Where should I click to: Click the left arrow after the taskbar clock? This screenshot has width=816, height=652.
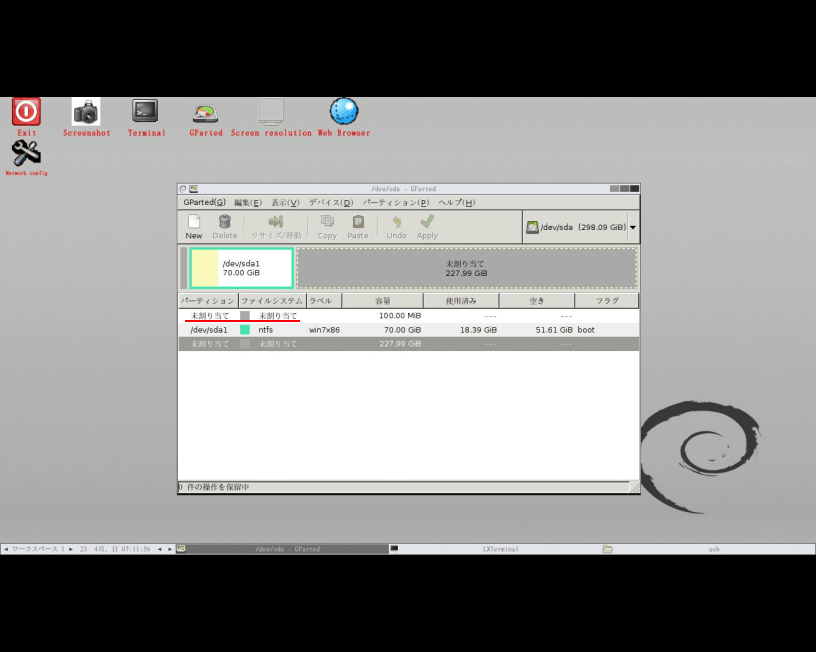point(159,549)
